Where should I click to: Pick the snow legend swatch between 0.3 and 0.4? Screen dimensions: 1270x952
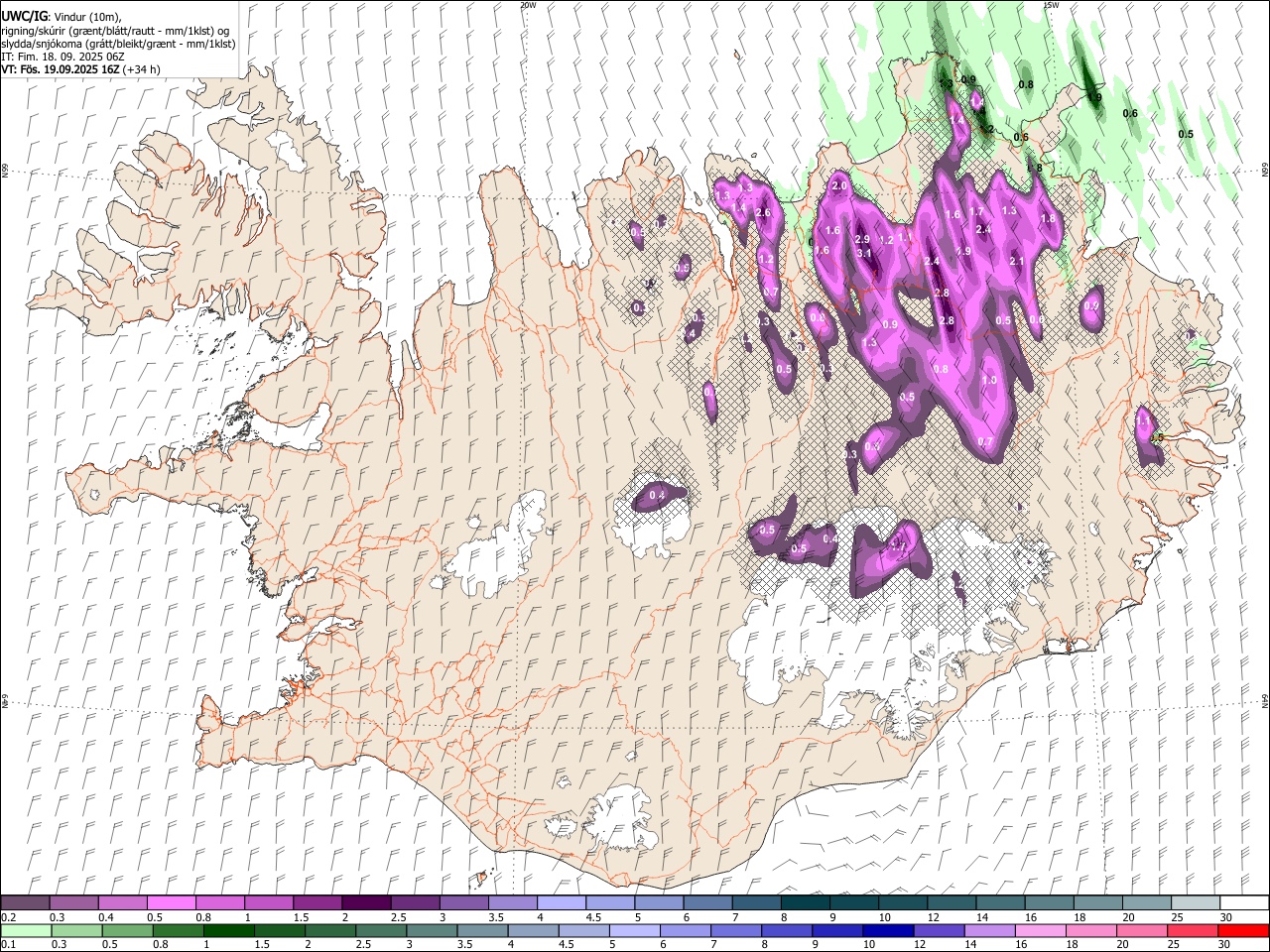73,903
